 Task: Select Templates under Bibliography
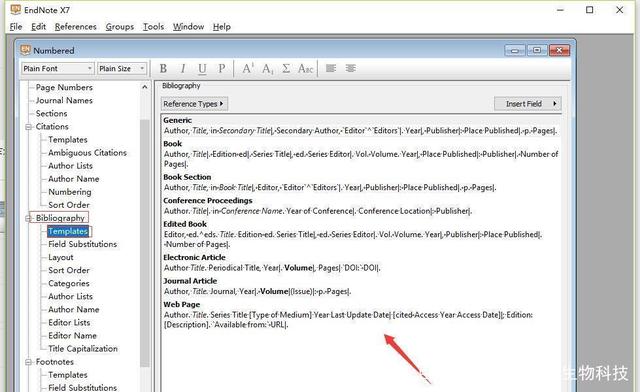click(68, 232)
